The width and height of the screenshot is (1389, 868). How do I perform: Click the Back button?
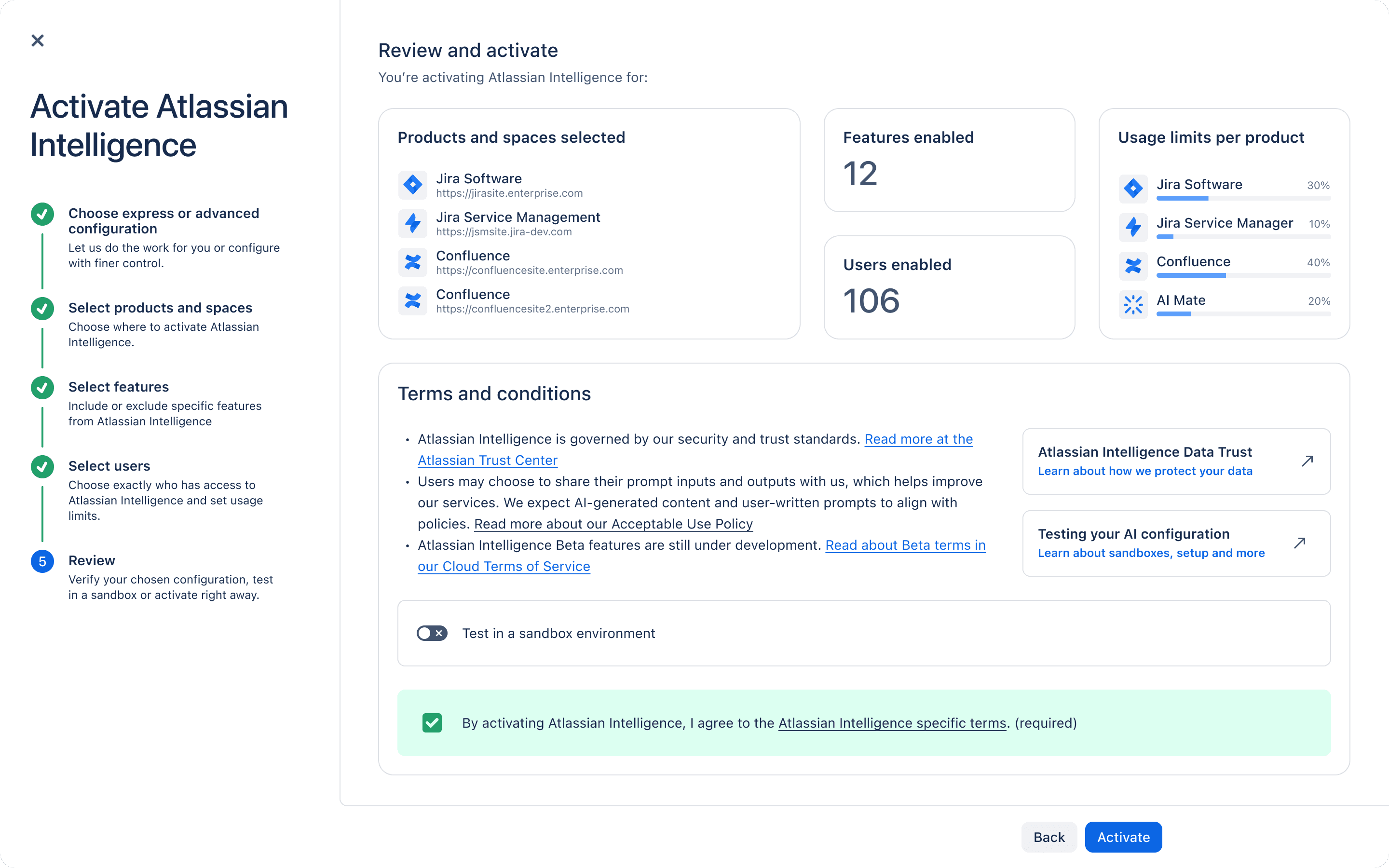(1049, 837)
